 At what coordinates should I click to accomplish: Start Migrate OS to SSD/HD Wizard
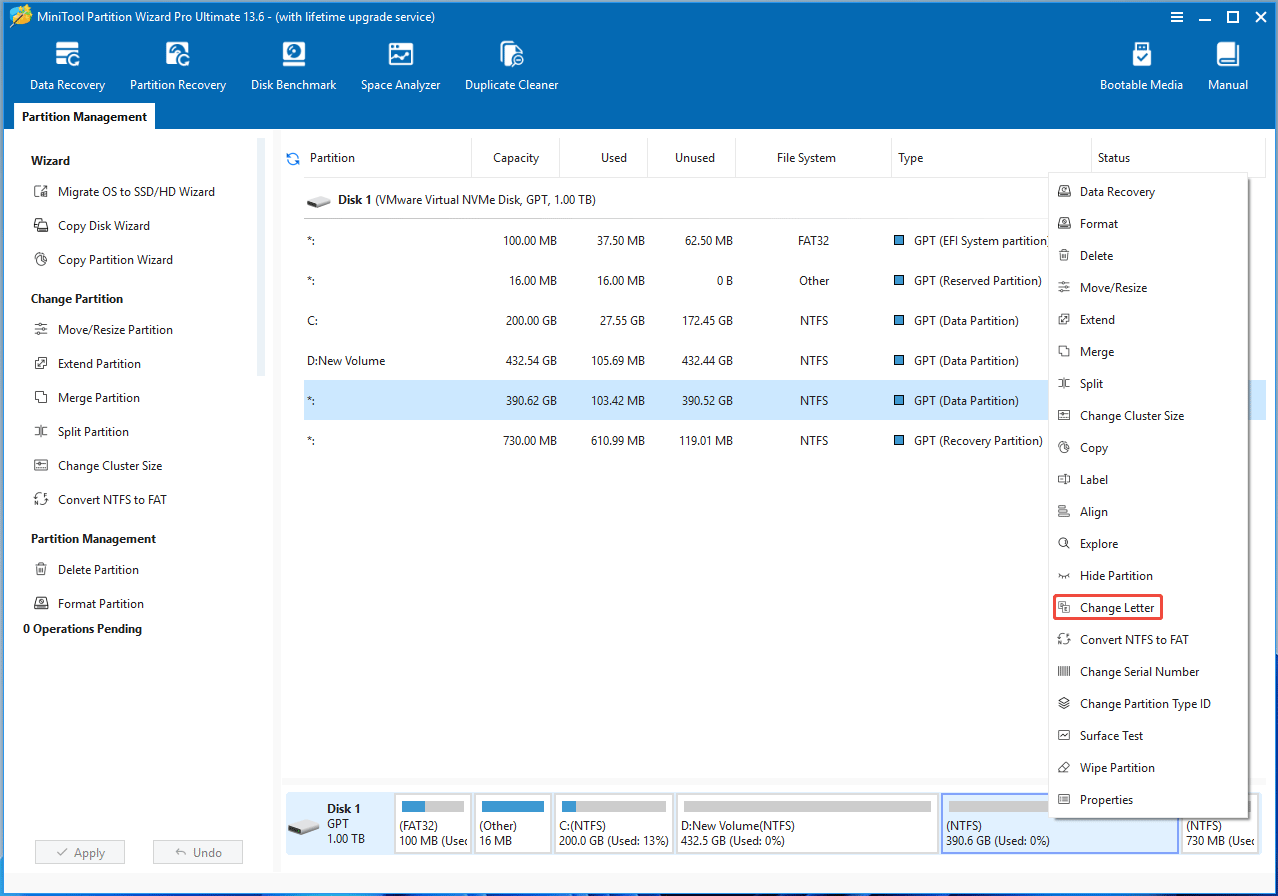[x=123, y=192]
